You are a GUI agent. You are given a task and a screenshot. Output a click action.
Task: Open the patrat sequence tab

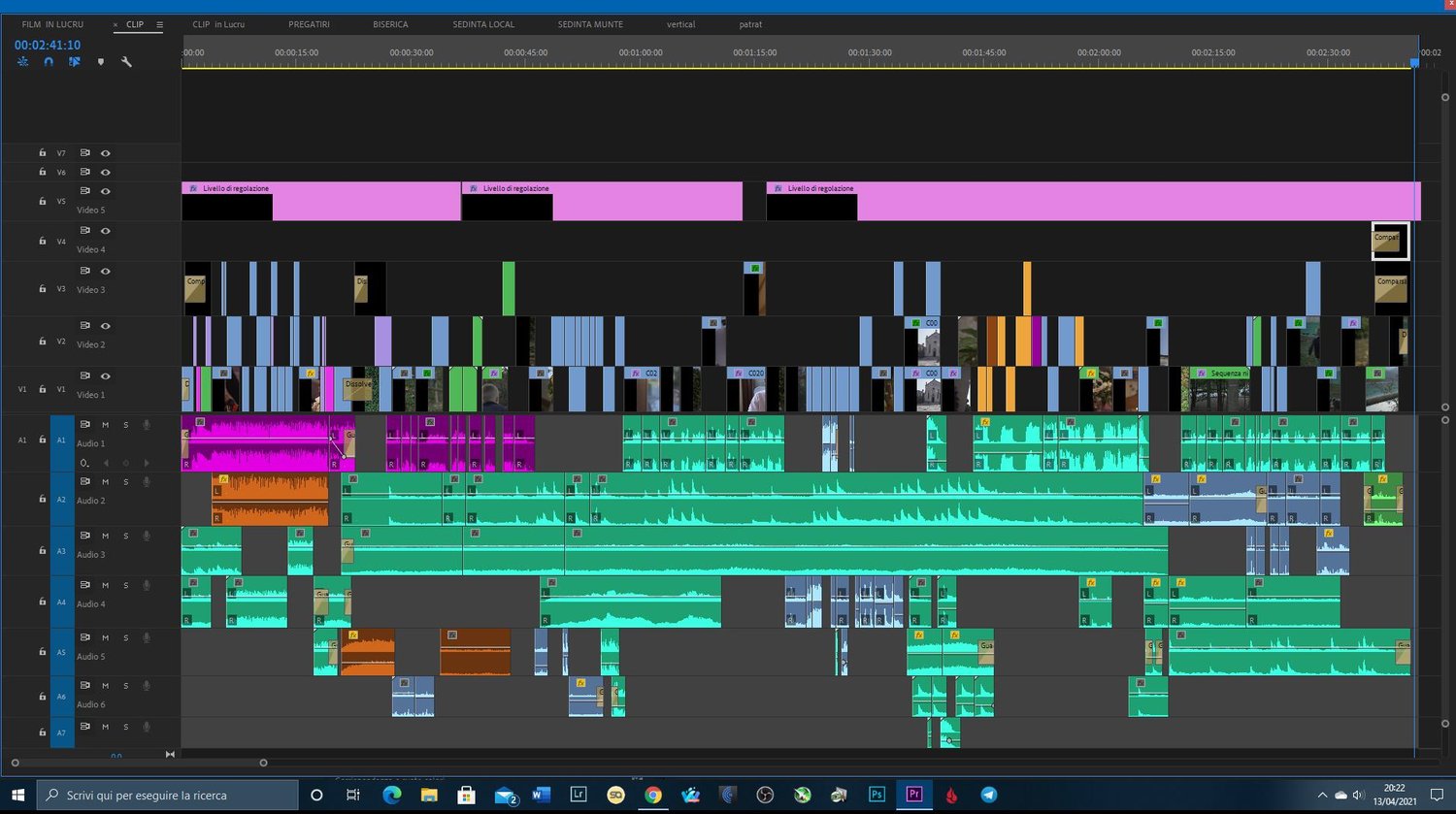[x=750, y=24]
